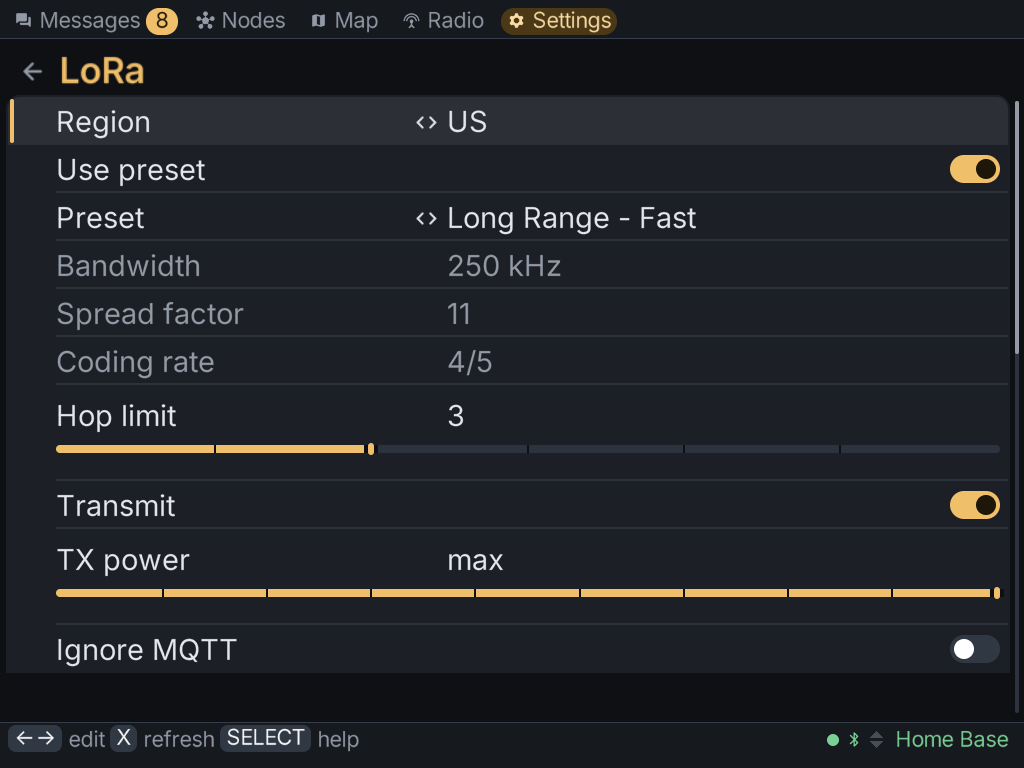
Task: Select the Settings tab
Action: pos(559,21)
